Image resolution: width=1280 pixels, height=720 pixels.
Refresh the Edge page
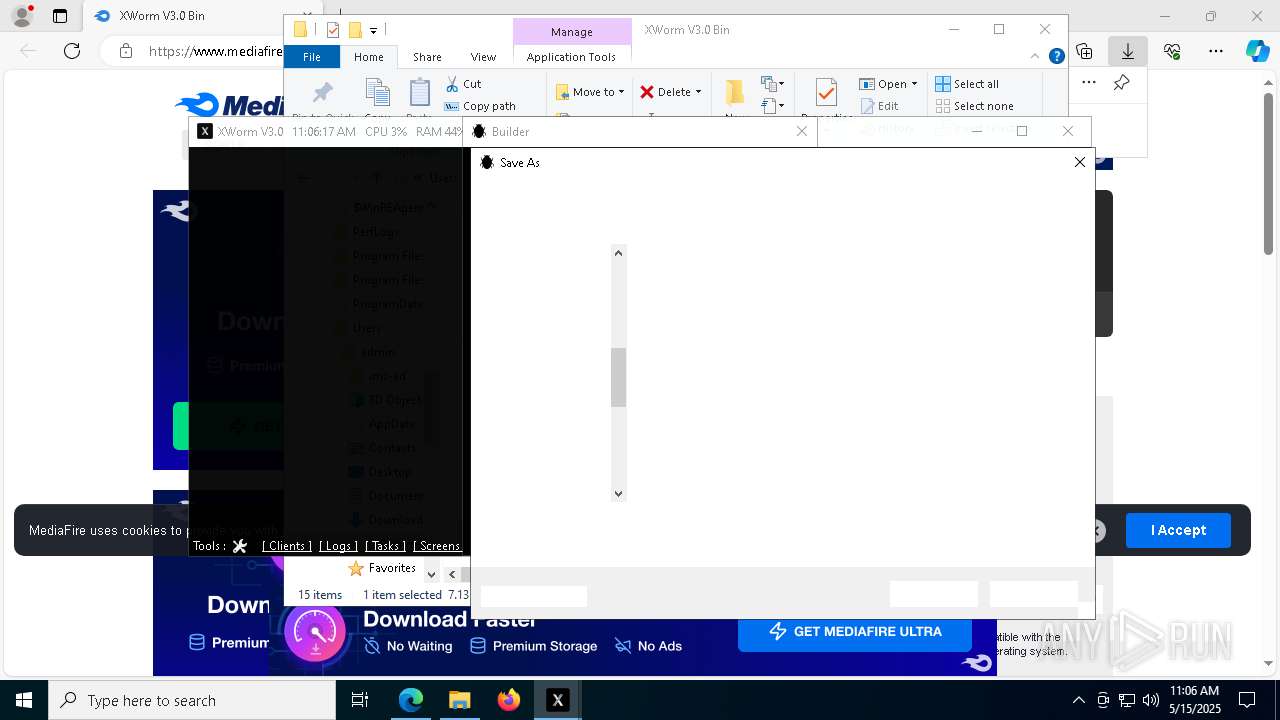point(72,51)
